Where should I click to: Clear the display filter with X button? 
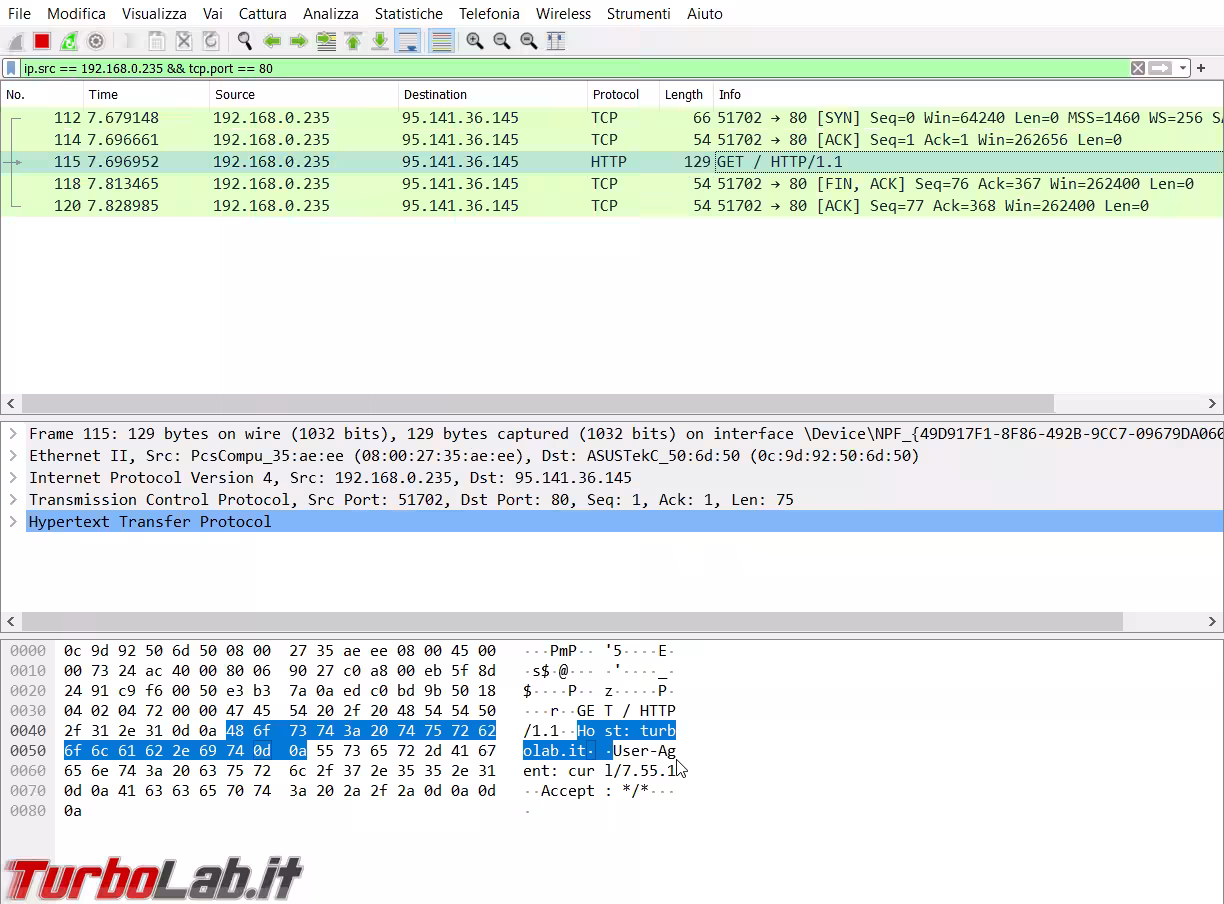click(x=1138, y=68)
